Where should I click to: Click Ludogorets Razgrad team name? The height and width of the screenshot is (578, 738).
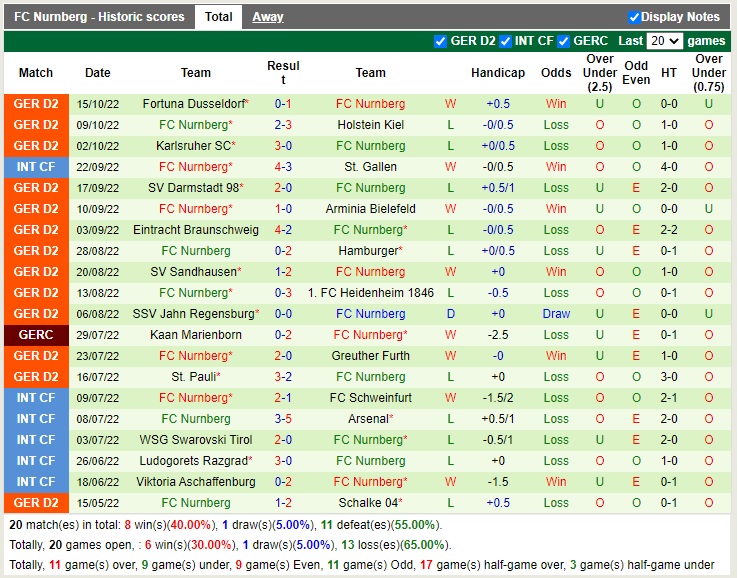(x=193, y=461)
